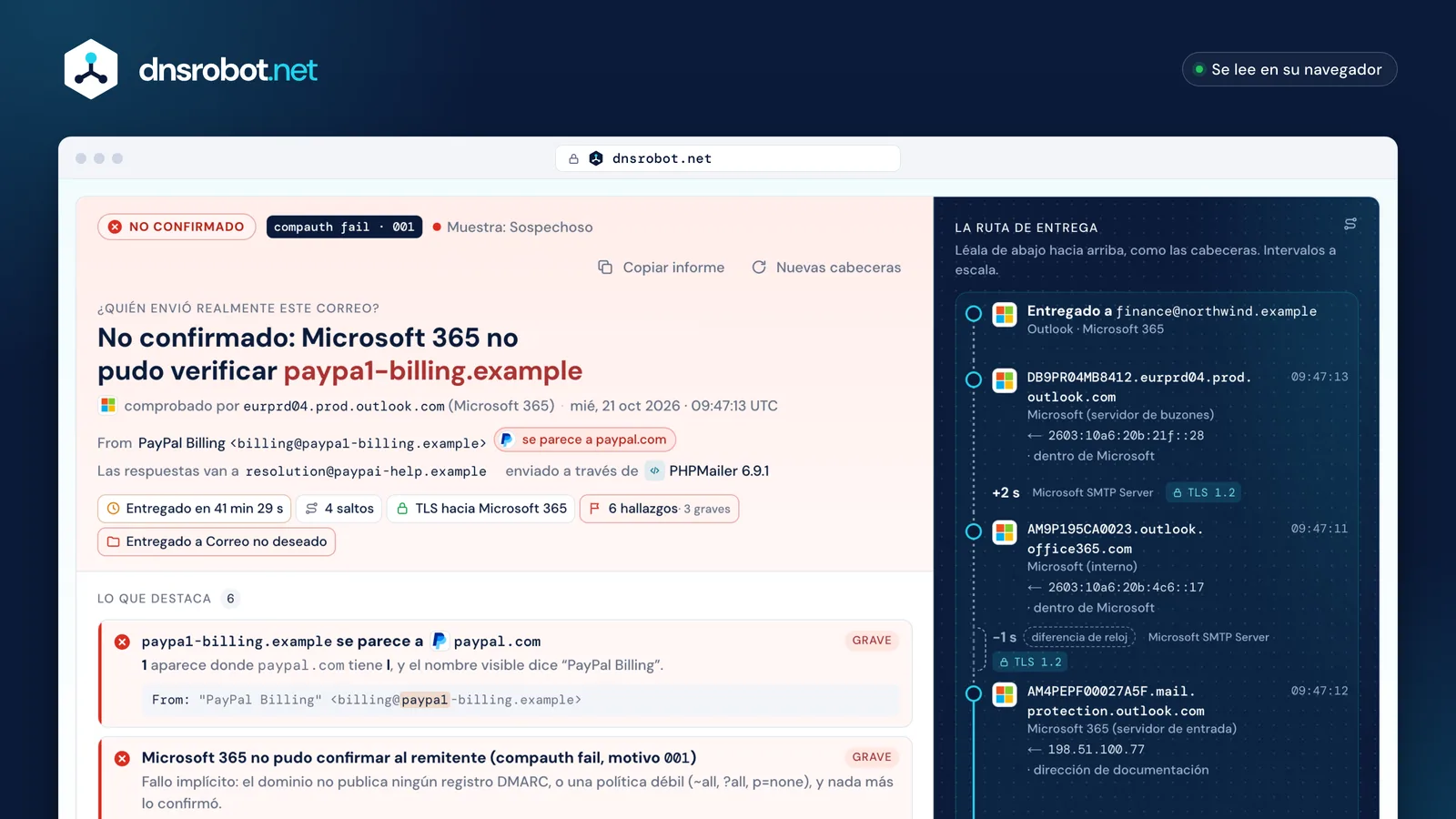Click the IPv6 address 2603:10a6:20b:4c6::17
This screenshot has height=819, width=1456.
click(1126, 588)
